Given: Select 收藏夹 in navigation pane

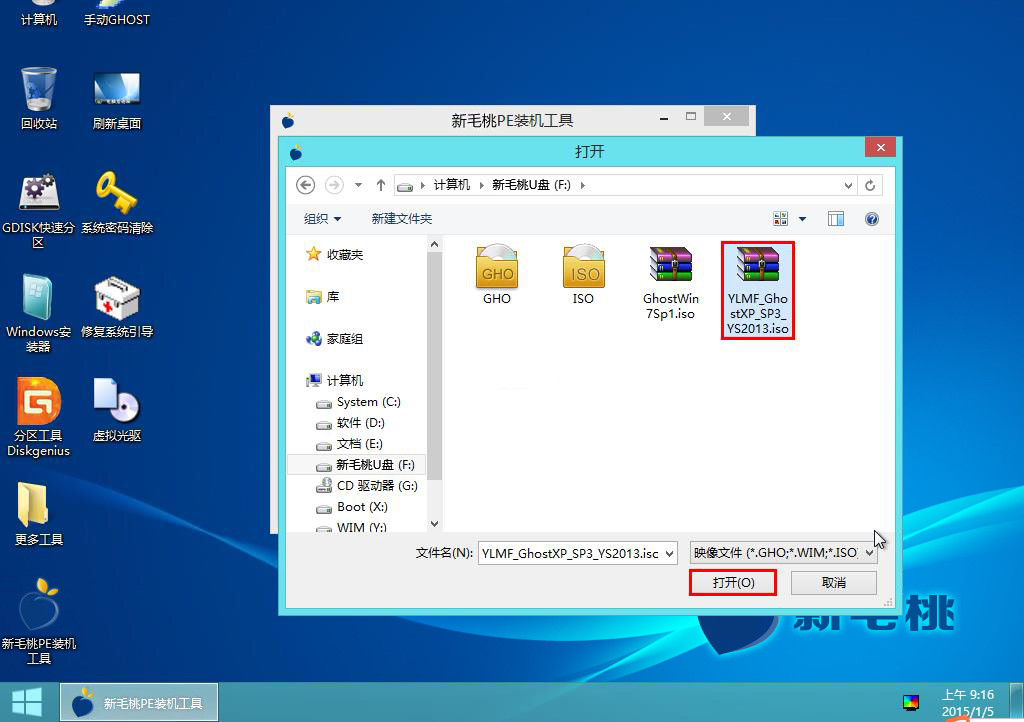Looking at the screenshot, I should point(335,255).
